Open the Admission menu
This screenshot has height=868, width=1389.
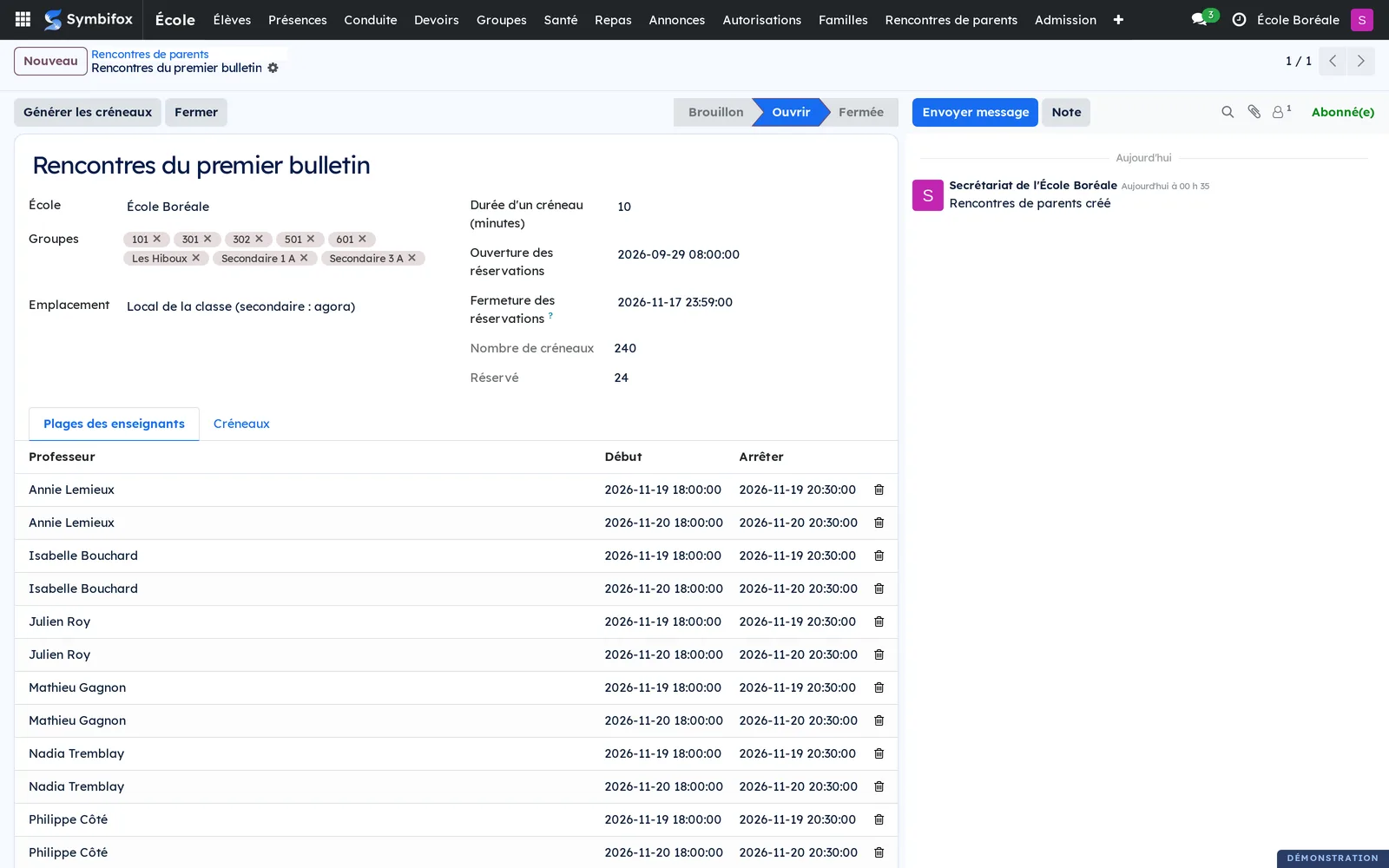(x=1065, y=19)
